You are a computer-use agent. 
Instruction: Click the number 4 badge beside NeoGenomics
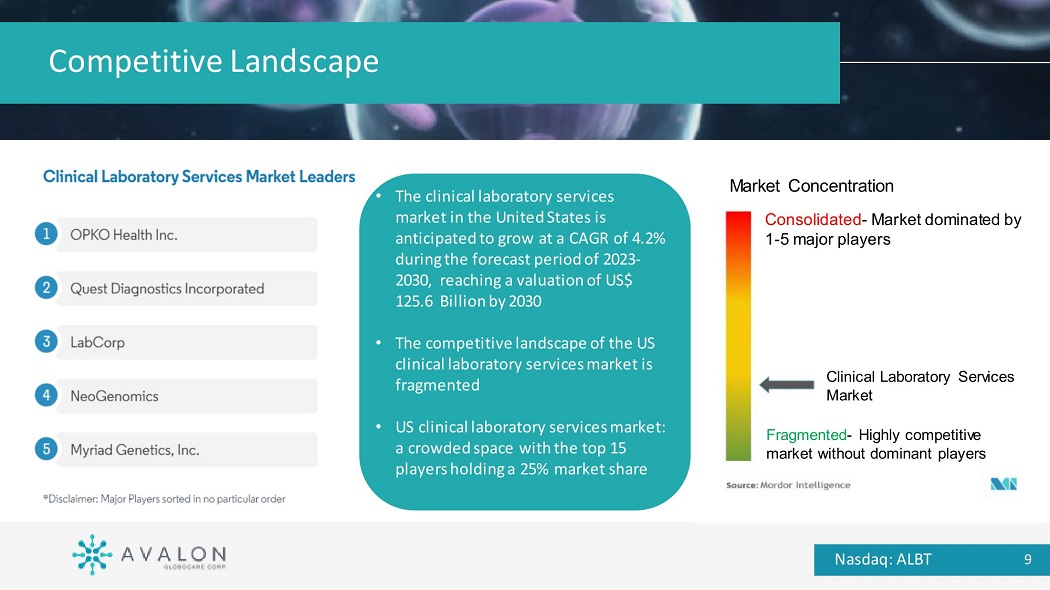click(47, 395)
